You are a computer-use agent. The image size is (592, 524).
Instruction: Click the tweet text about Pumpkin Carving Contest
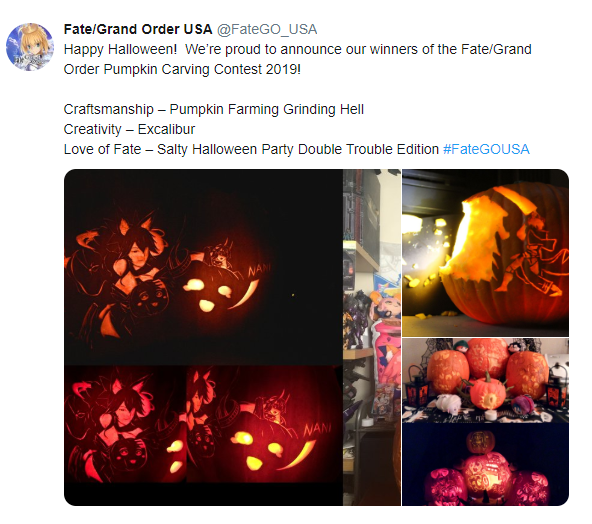(298, 59)
